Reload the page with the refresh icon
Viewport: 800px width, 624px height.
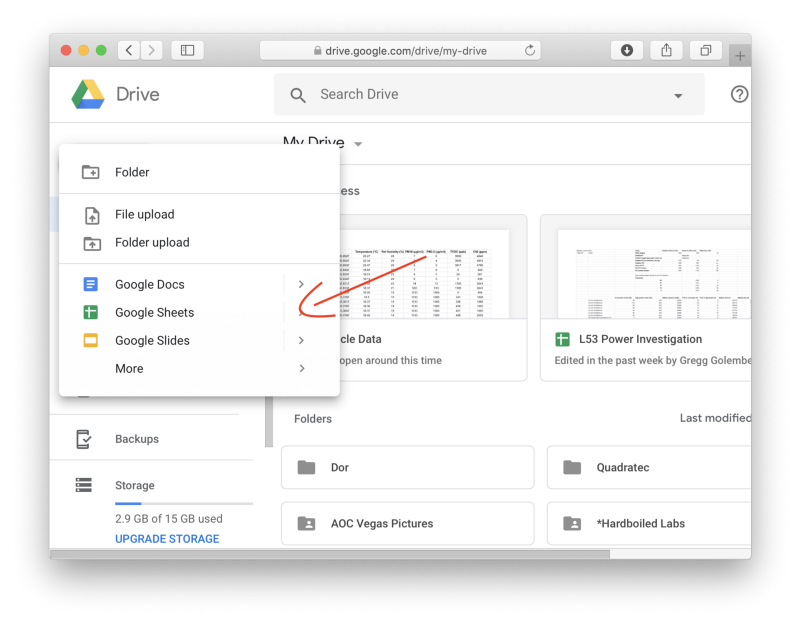click(x=530, y=50)
